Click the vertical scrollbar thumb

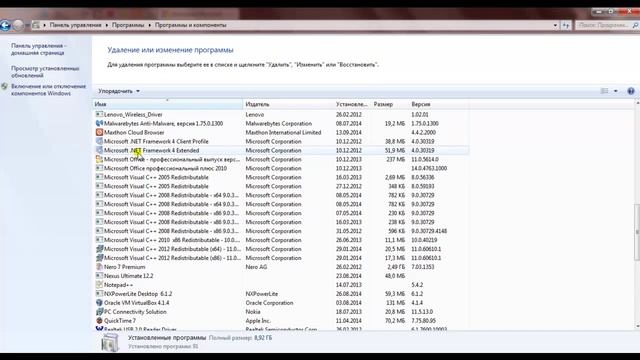tap(637, 232)
